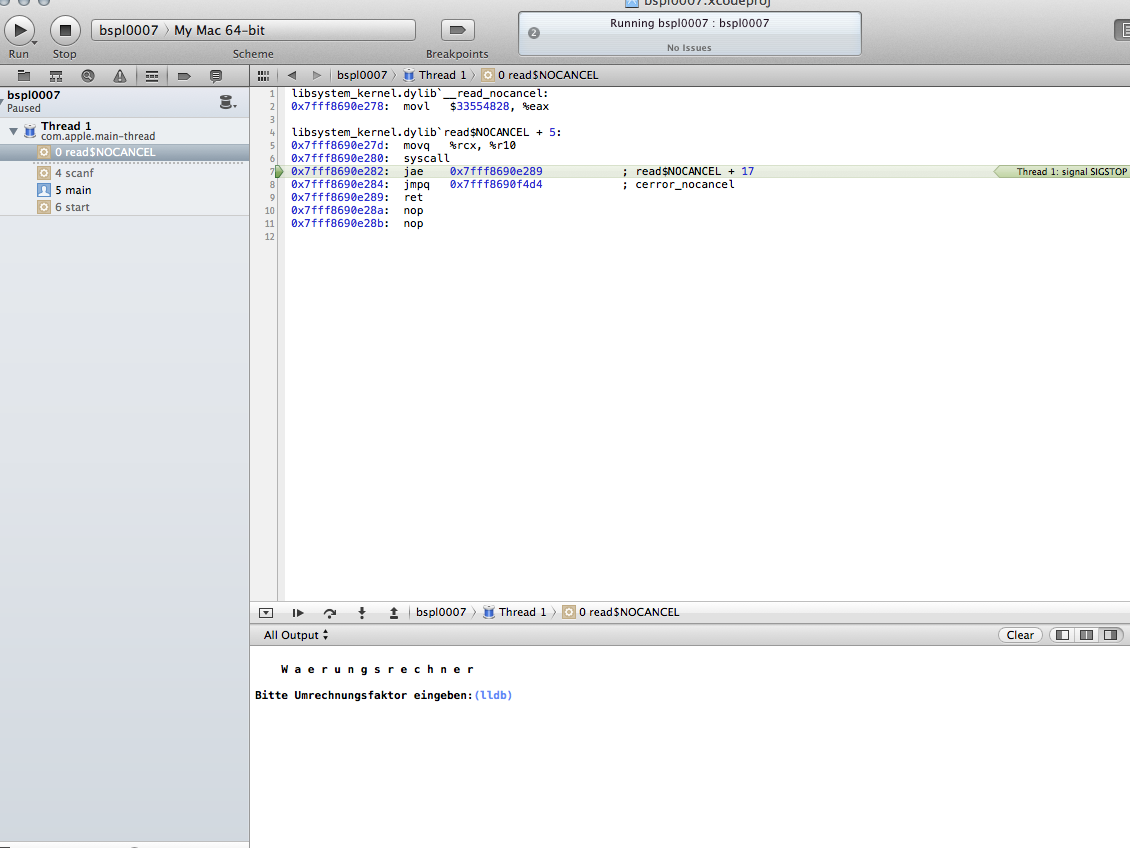
Task: Select the 5 main stack frame
Action: coord(72,190)
